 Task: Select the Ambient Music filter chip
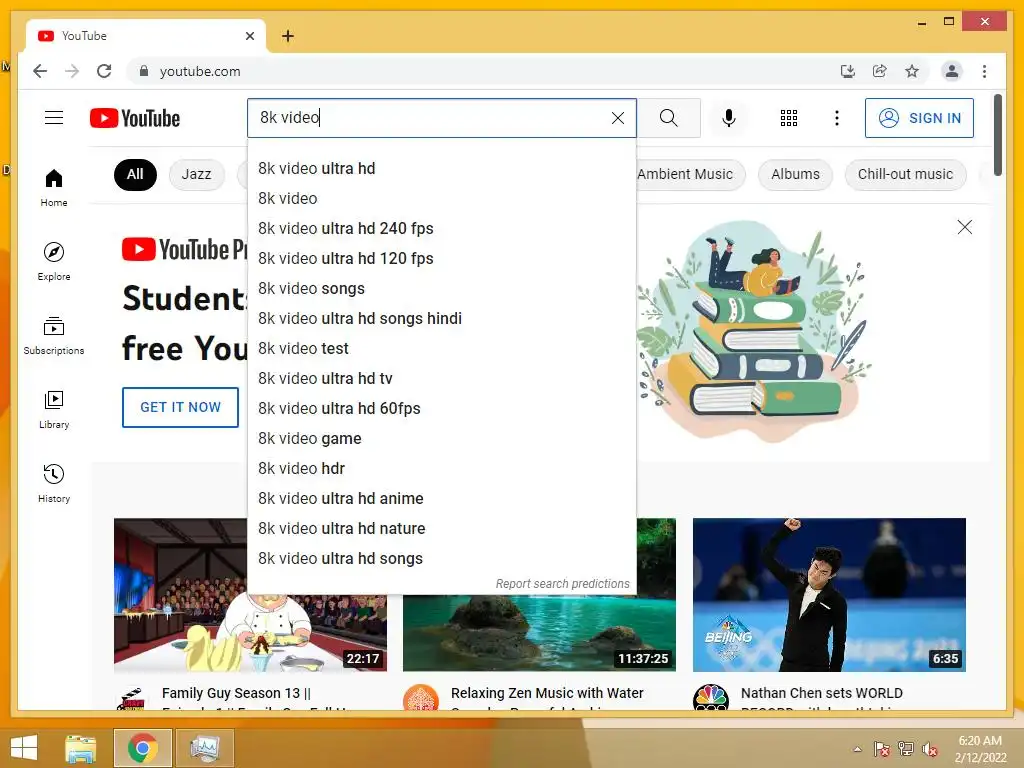690,174
